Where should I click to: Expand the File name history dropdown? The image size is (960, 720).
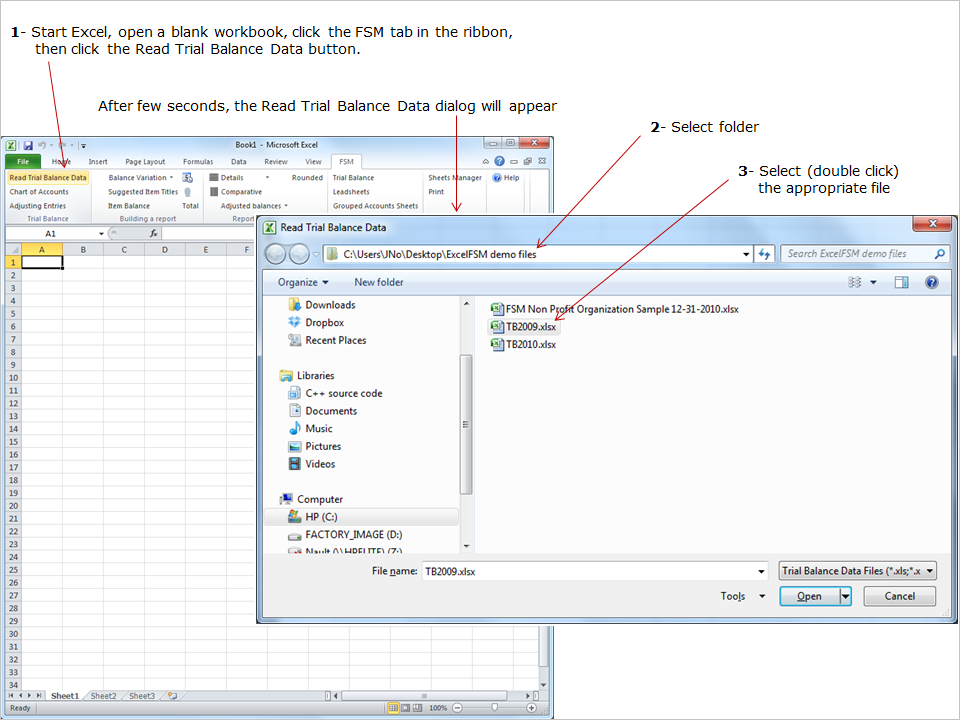(761, 571)
